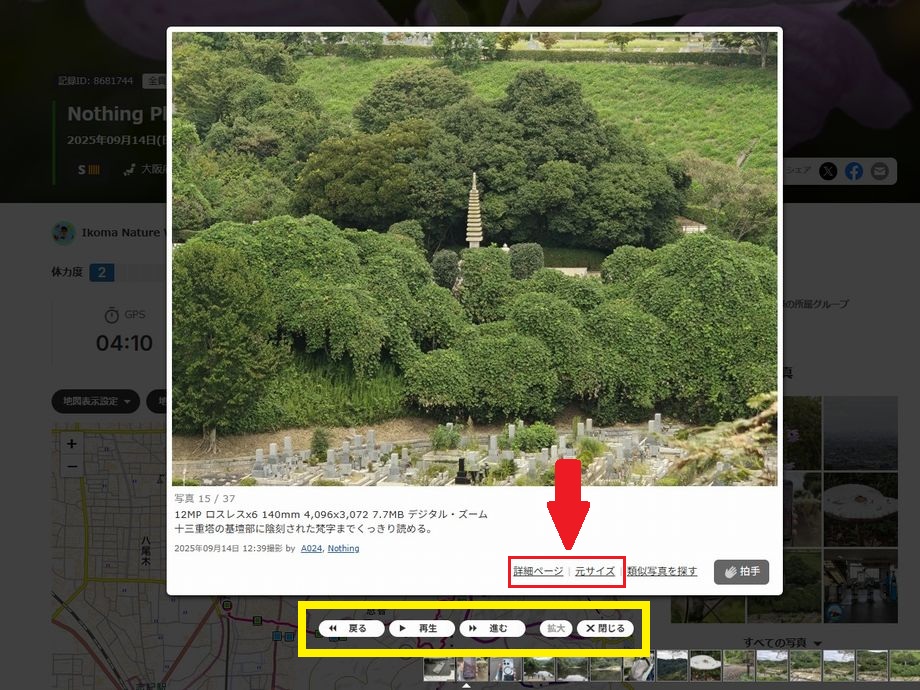The height and width of the screenshot is (690, 920).
Task: Click the Facebook share icon
Action: pos(853,171)
